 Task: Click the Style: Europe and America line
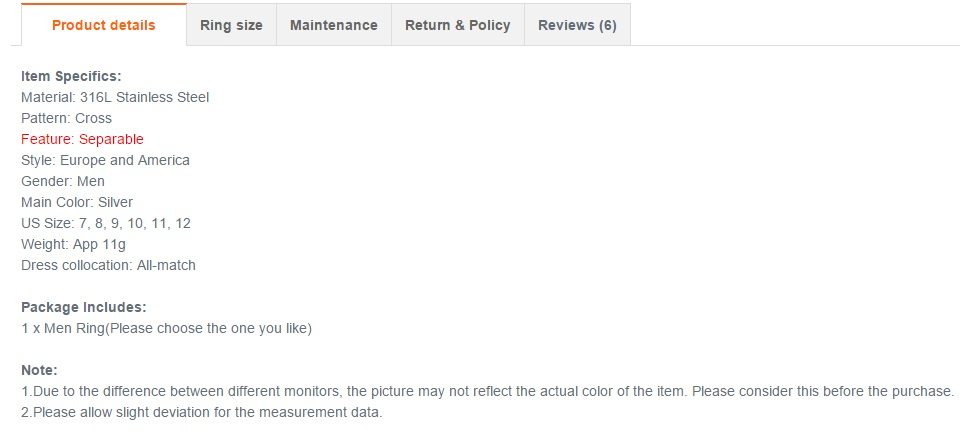(x=105, y=160)
